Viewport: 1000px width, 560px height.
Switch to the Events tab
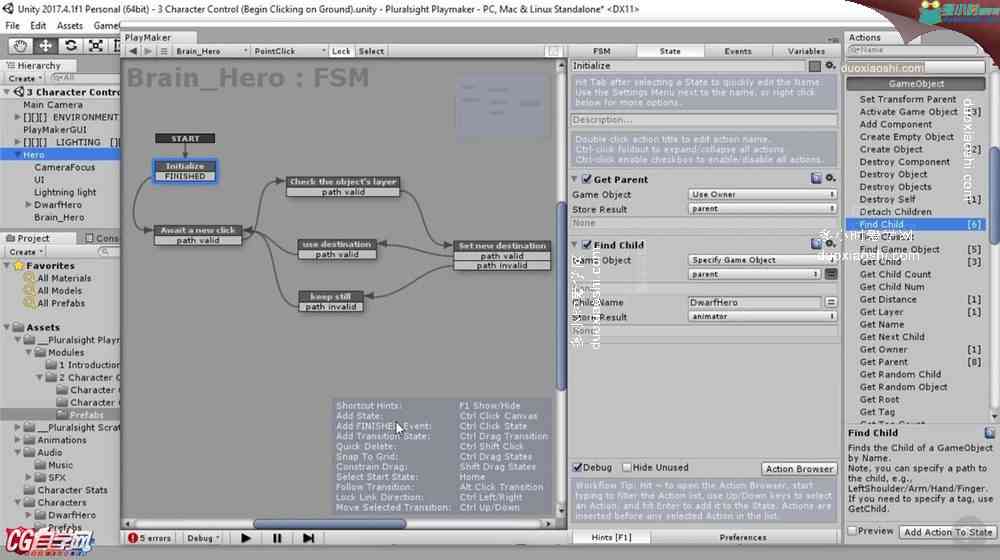point(738,51)
